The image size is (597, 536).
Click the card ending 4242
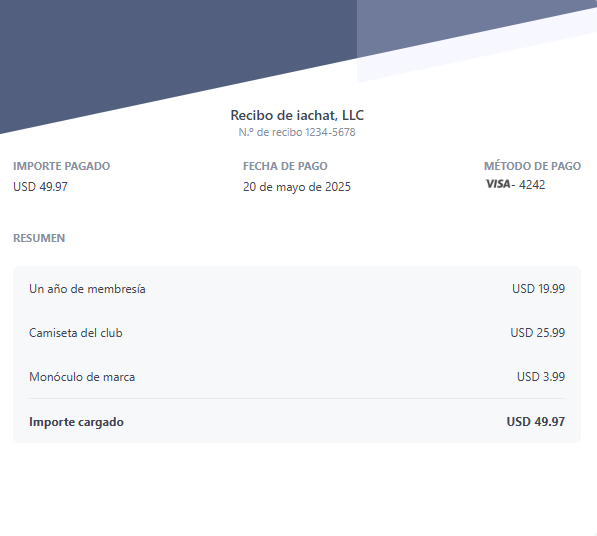[x=532, y=185]
